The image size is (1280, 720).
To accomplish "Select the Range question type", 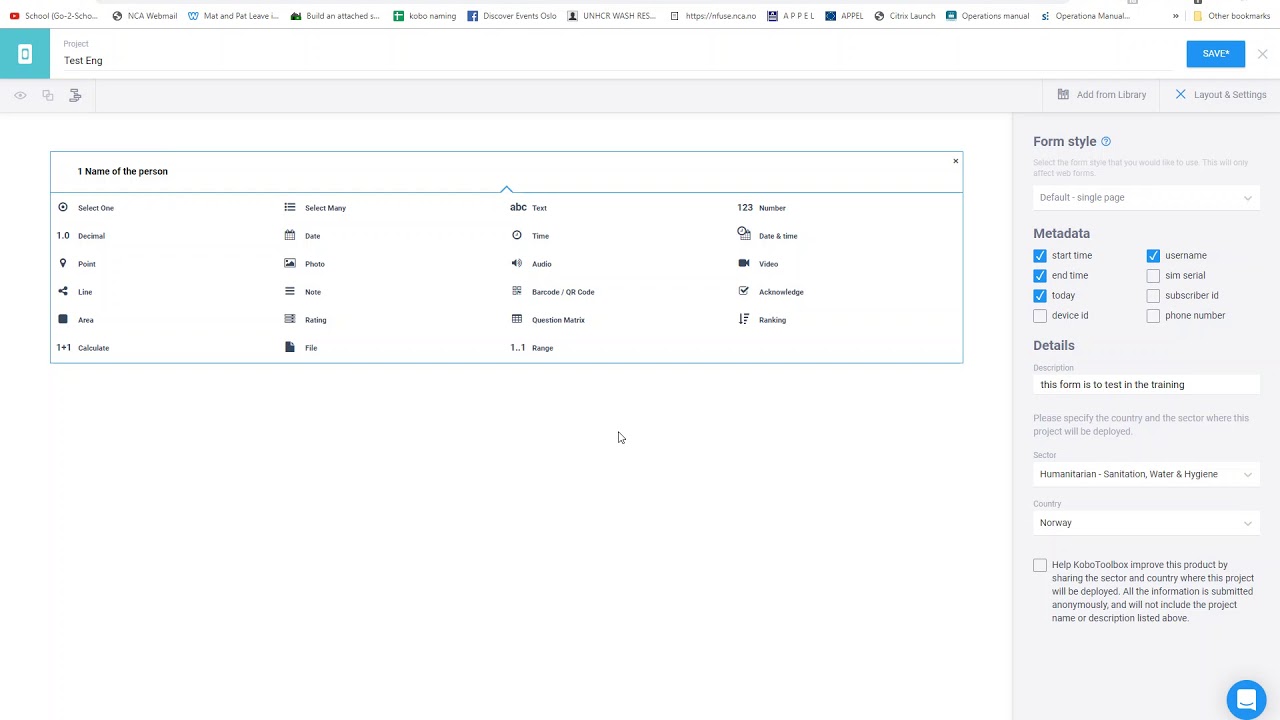I will (x=532, y=348).
